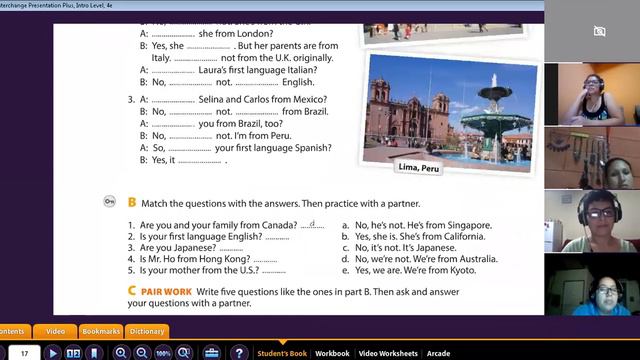This screenshot has width=640, height=360.
Task: Open the Dictionary tab
Action: click(147, 331)
